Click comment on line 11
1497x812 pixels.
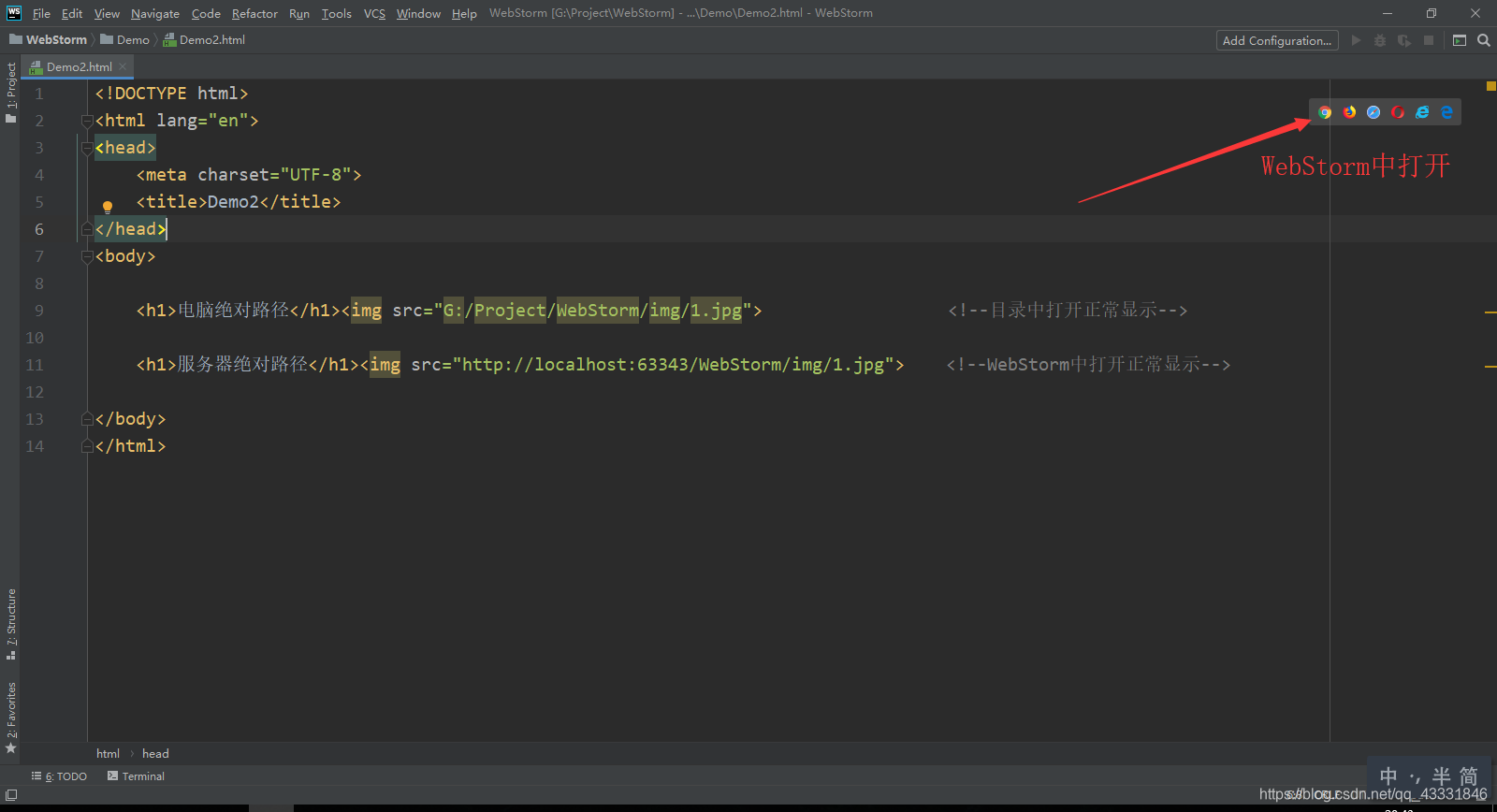1088,365
